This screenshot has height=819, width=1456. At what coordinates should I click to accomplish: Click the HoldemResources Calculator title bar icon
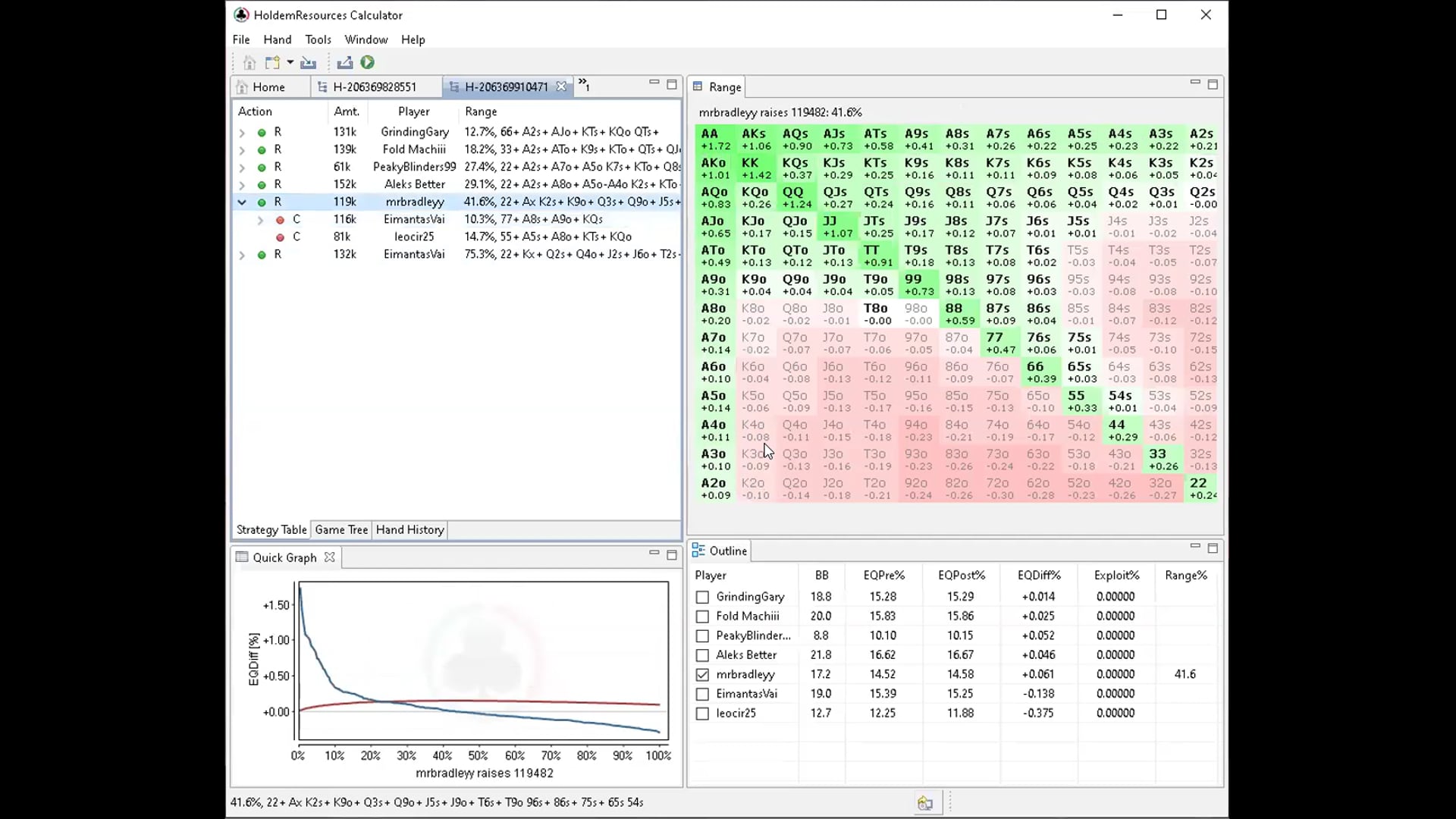pos(241,14)
